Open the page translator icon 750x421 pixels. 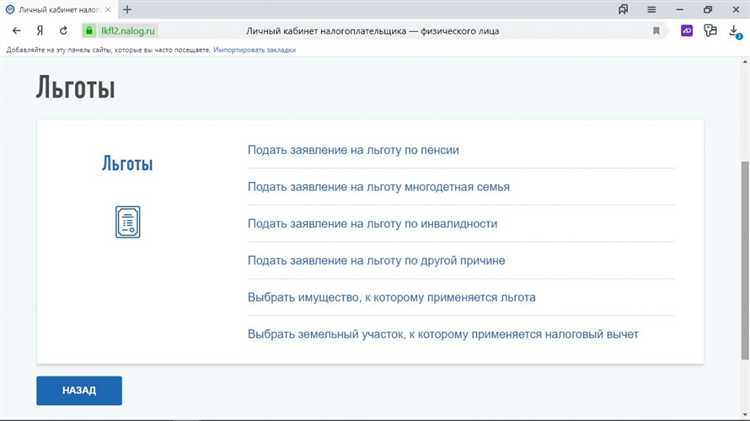(x=710, y=31)
